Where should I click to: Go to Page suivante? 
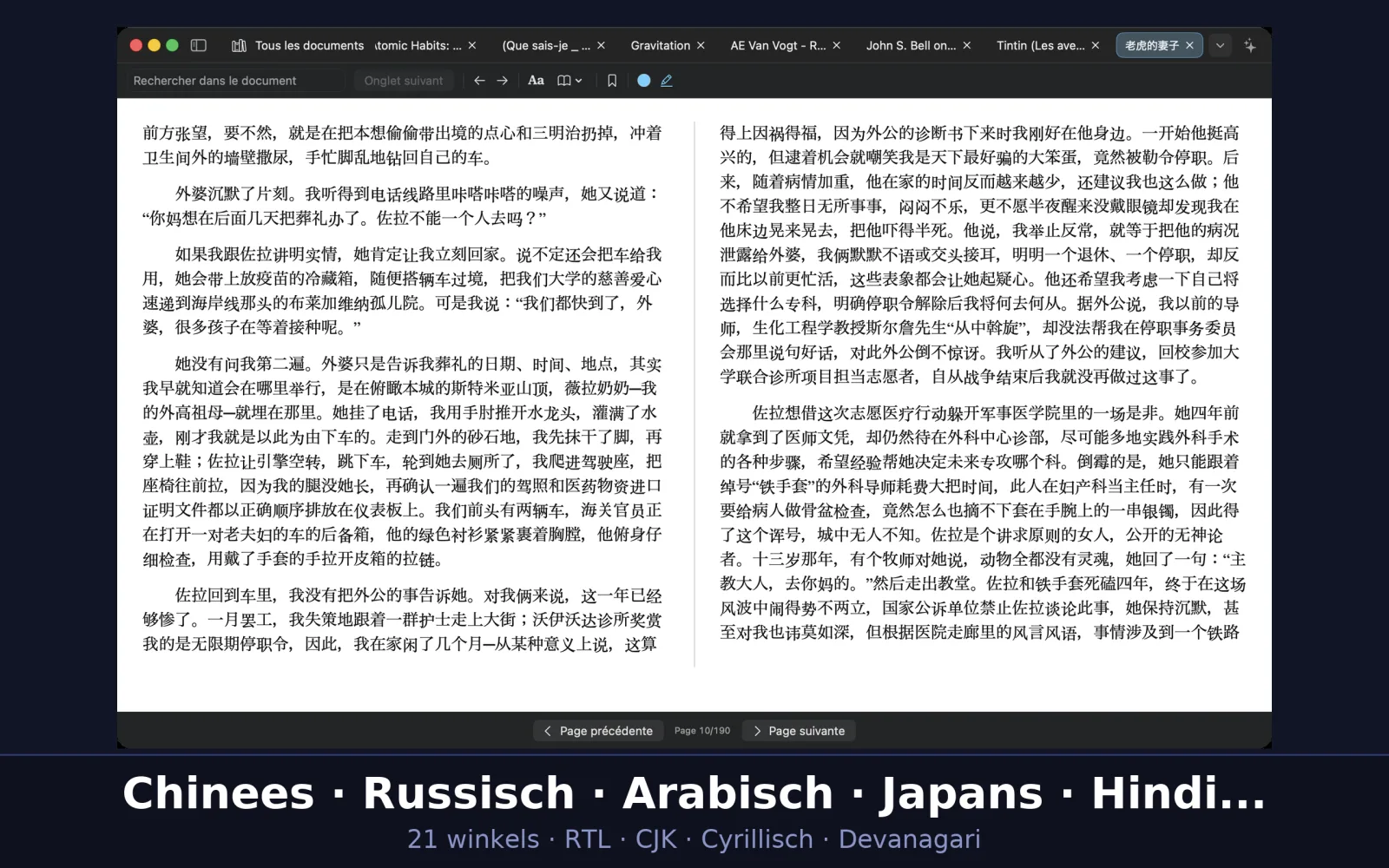click(799, 731)
